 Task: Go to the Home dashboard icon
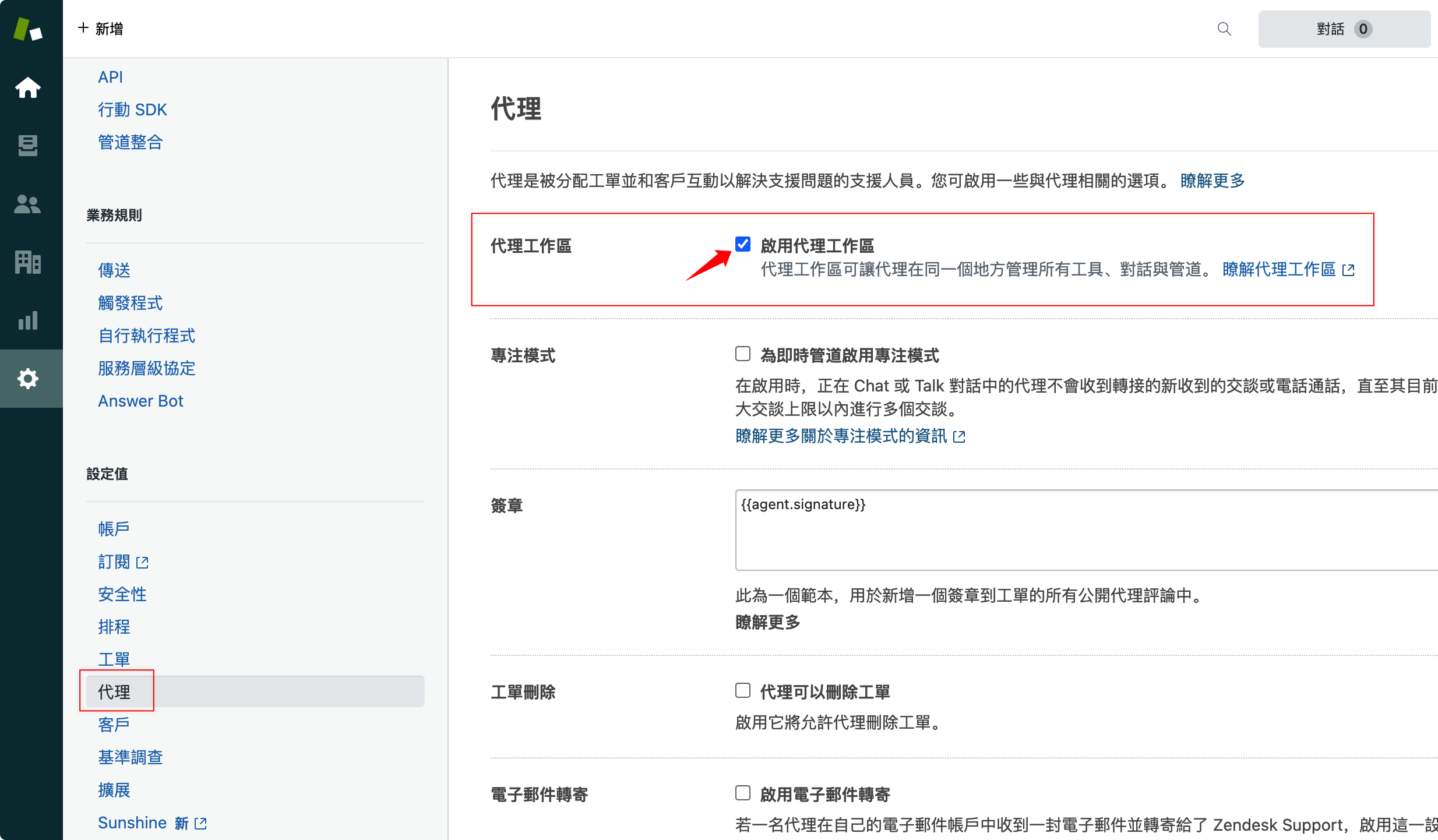click(27, 87)
